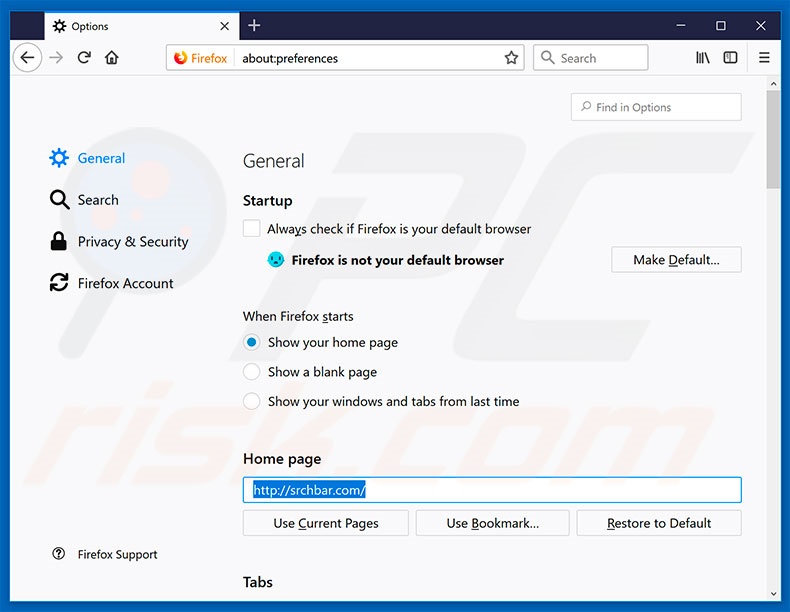Toggle the sidebars icon
Image resolution: width=790 pixels, height=612 pixels.
[730, 57]
